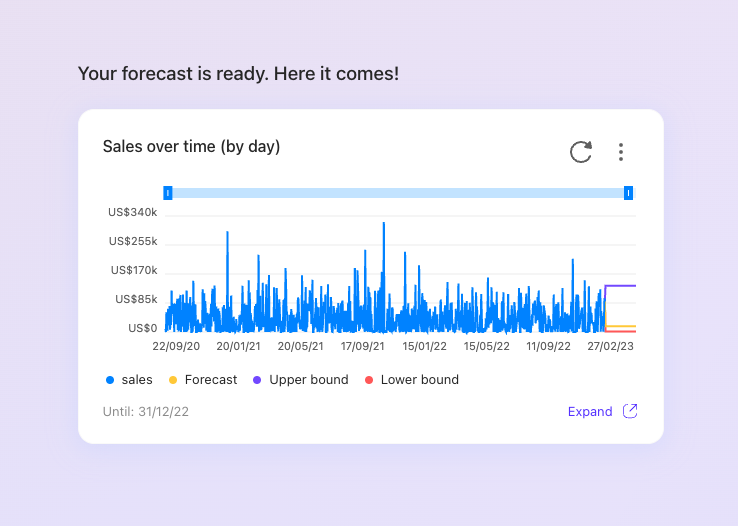The image size is (738, 526).
Task: Click the Sales over time chart title
Action: coord(191,147)
